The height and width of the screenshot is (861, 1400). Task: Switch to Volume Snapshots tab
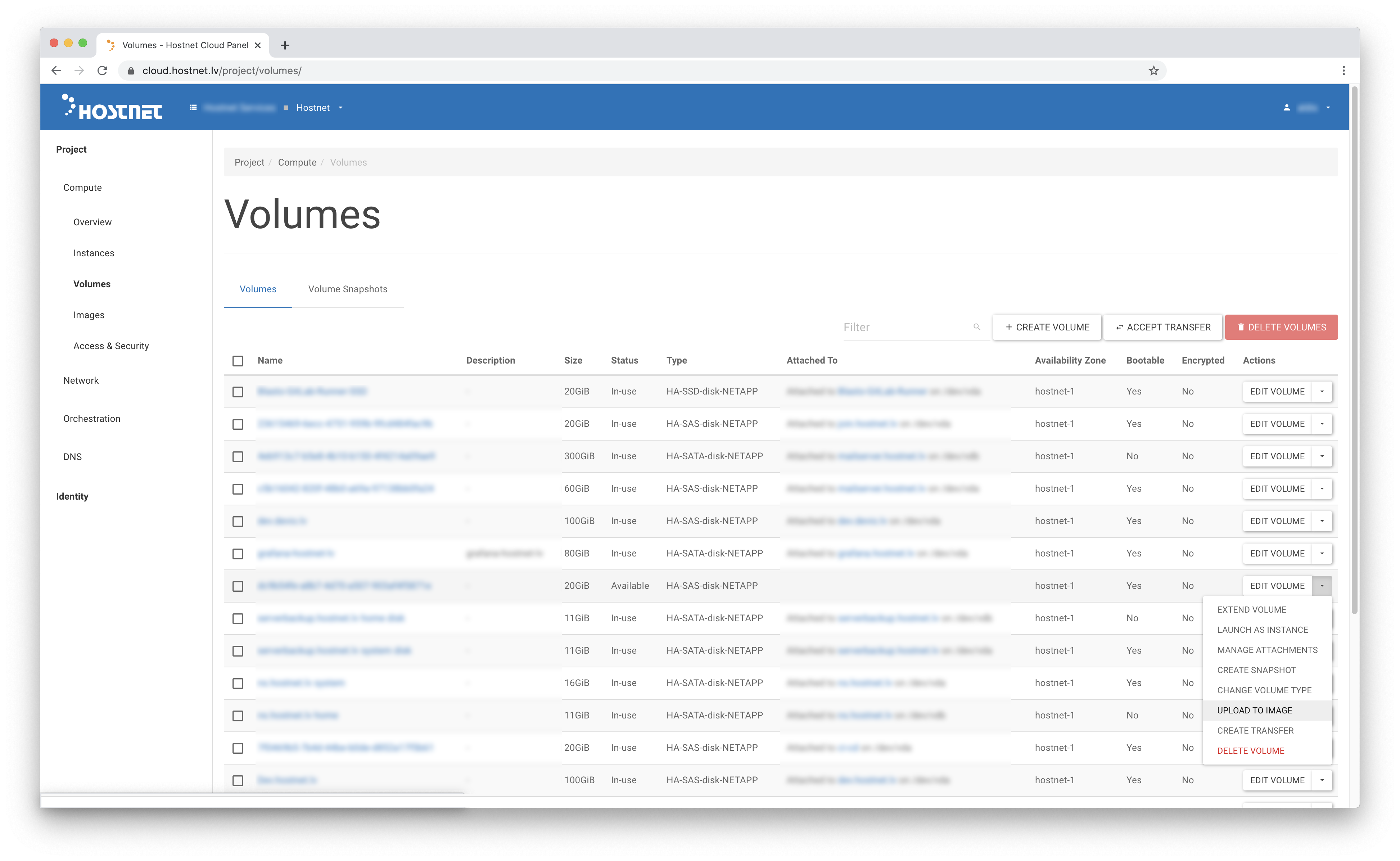tap(347, 289)
